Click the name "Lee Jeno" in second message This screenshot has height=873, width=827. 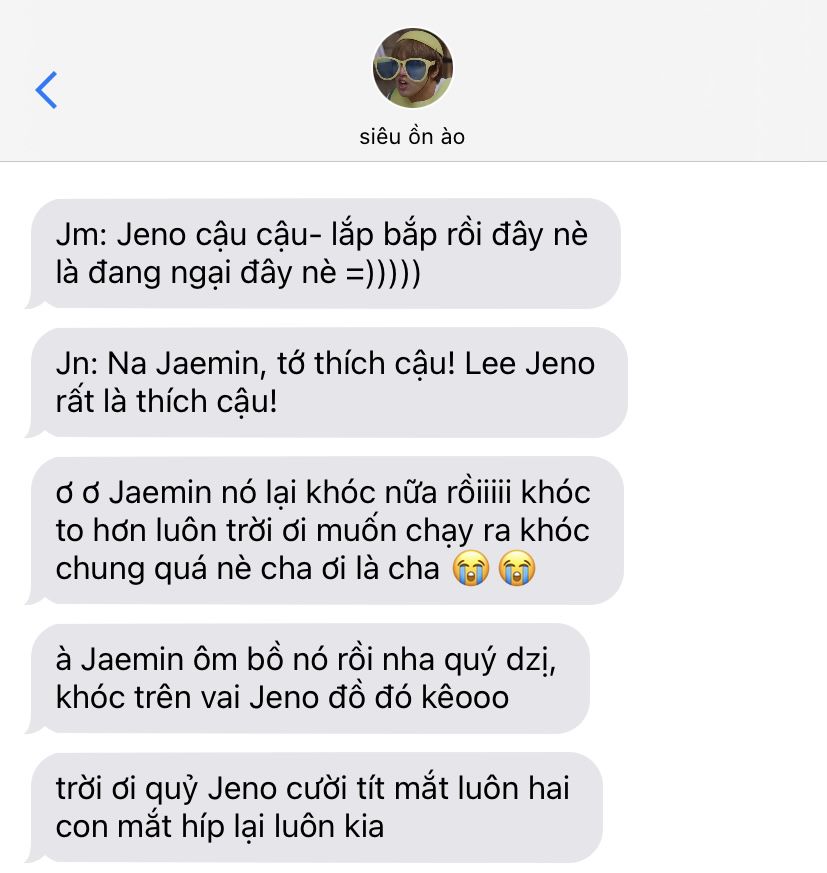point(530,364)
